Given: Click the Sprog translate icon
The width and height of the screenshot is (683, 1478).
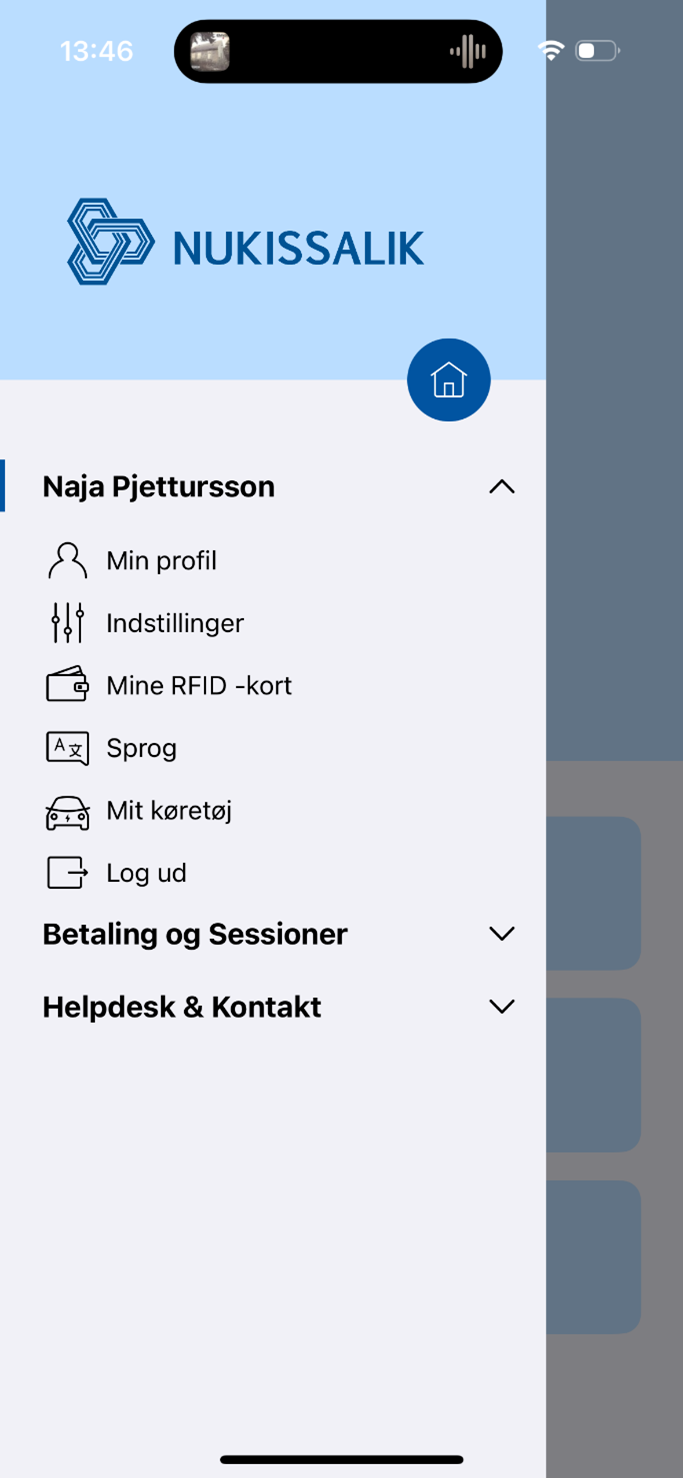Looking at the screenshot, I should [67, 748].
